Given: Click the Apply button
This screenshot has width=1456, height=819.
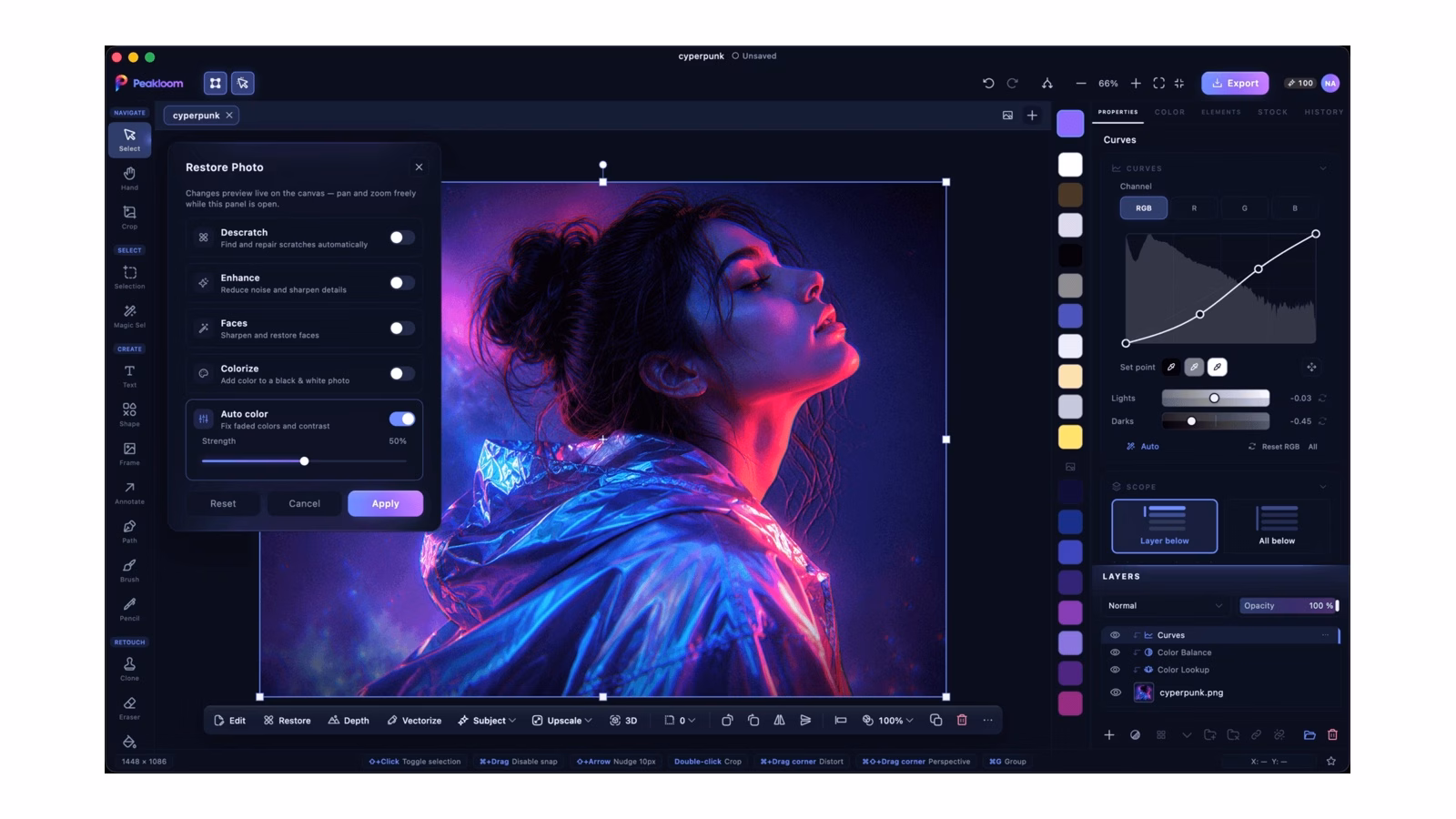Looking at the screenshot, I should (385, 503).
